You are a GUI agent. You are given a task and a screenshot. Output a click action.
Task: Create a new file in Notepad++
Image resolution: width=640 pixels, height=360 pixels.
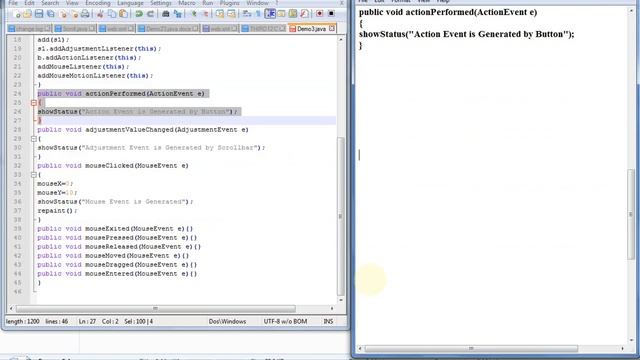[x=16, y=14]
